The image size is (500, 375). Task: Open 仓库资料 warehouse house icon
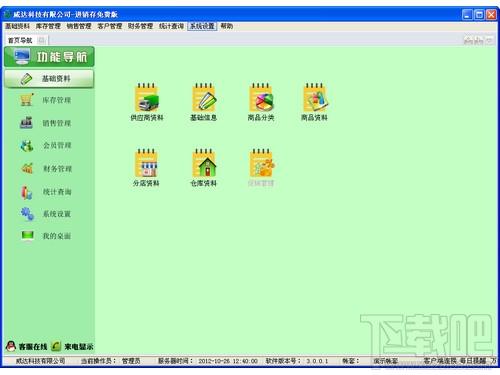[204, 163]
